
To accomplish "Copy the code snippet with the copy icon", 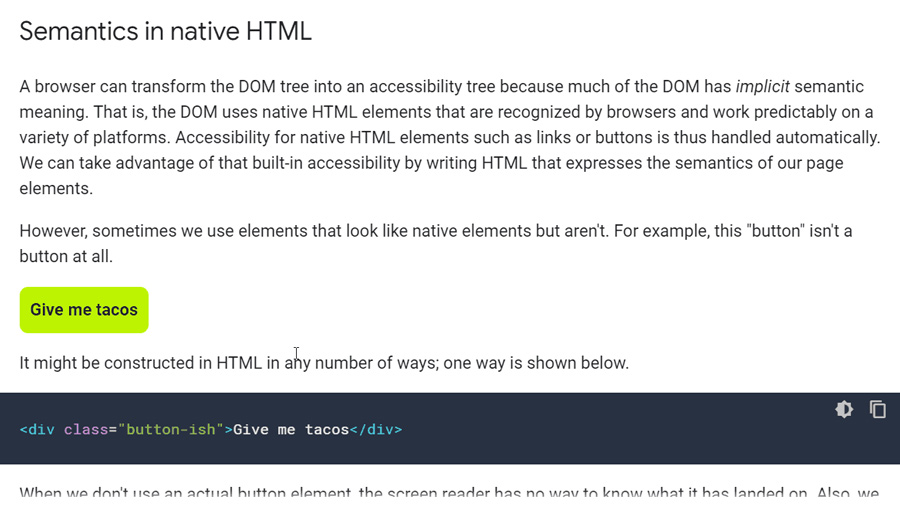I will coord(877,409).
